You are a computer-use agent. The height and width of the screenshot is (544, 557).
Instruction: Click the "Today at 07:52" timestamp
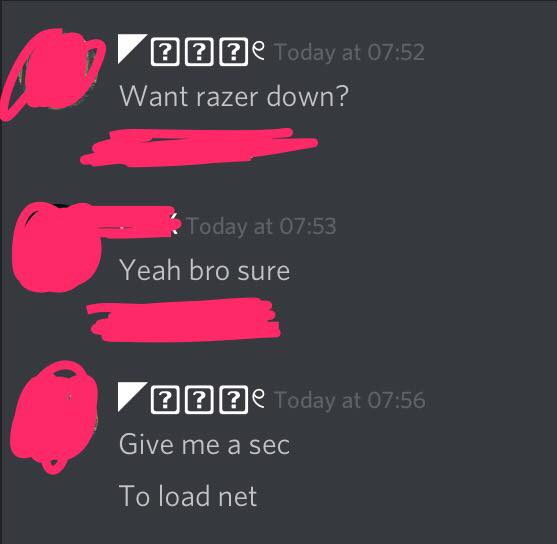point(349,52)
